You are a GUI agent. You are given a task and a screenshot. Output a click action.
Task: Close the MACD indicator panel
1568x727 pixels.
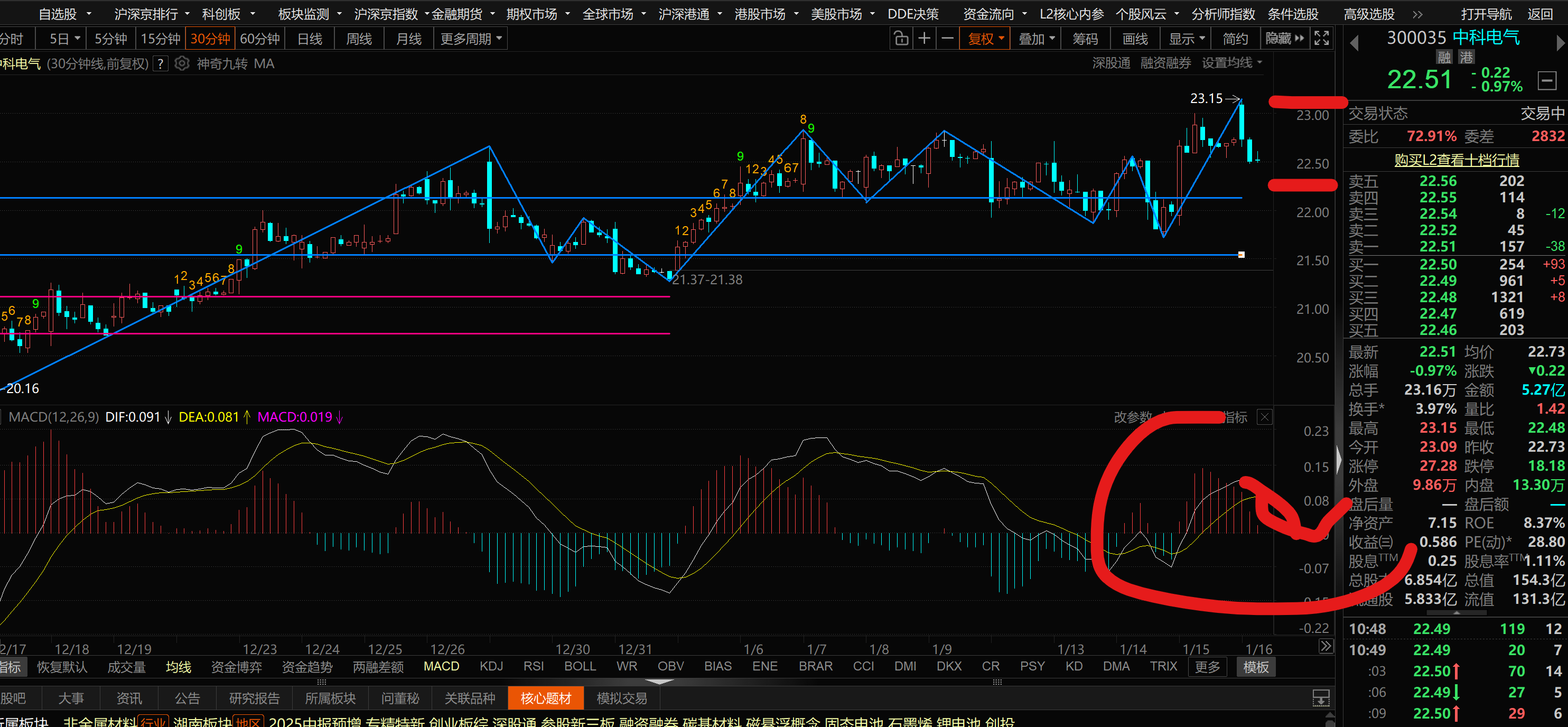point(1264,417)
